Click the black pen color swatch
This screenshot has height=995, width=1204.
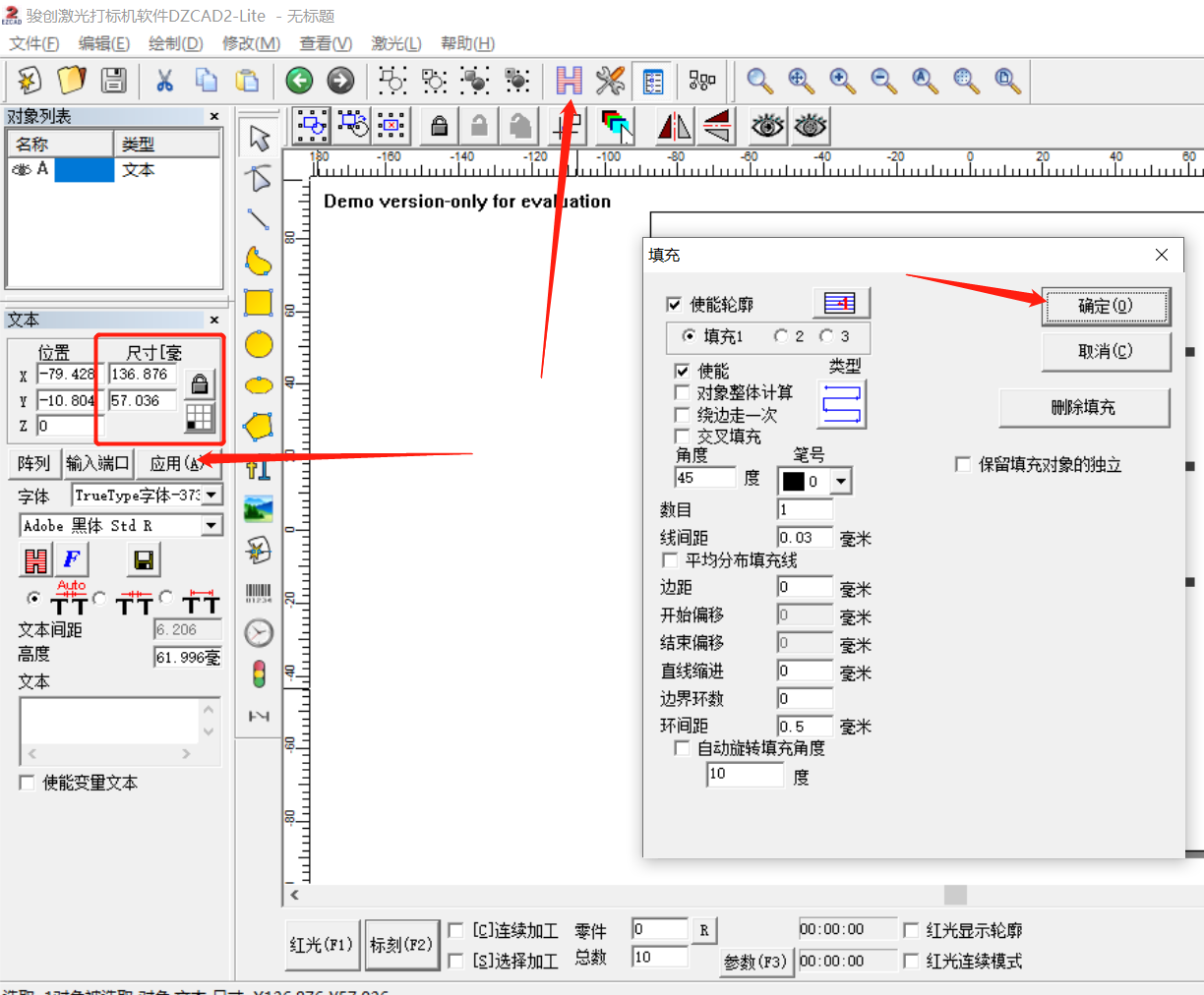point(794,482)
